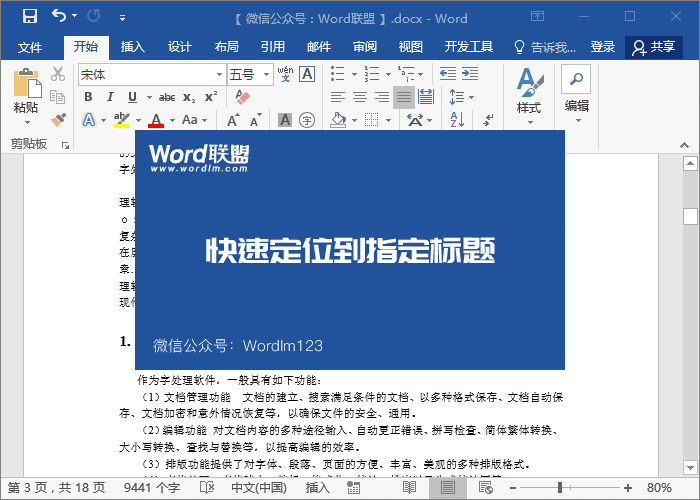
Task: Open the 引用 tab
Action: (x=273, y=46)
